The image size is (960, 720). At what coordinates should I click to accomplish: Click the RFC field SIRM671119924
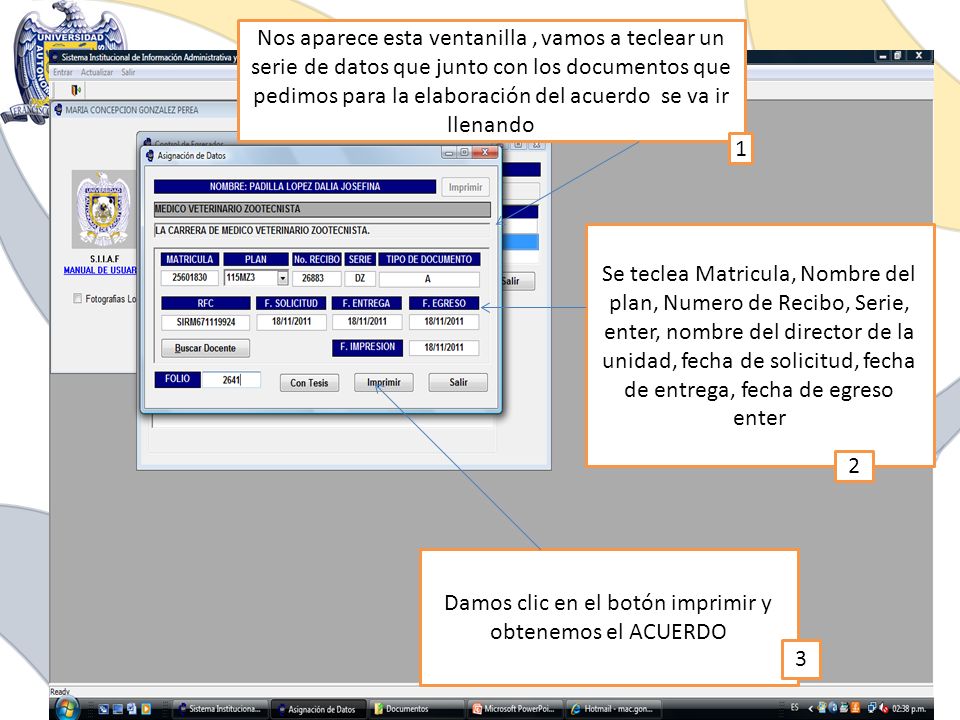(x=206, y=322)
